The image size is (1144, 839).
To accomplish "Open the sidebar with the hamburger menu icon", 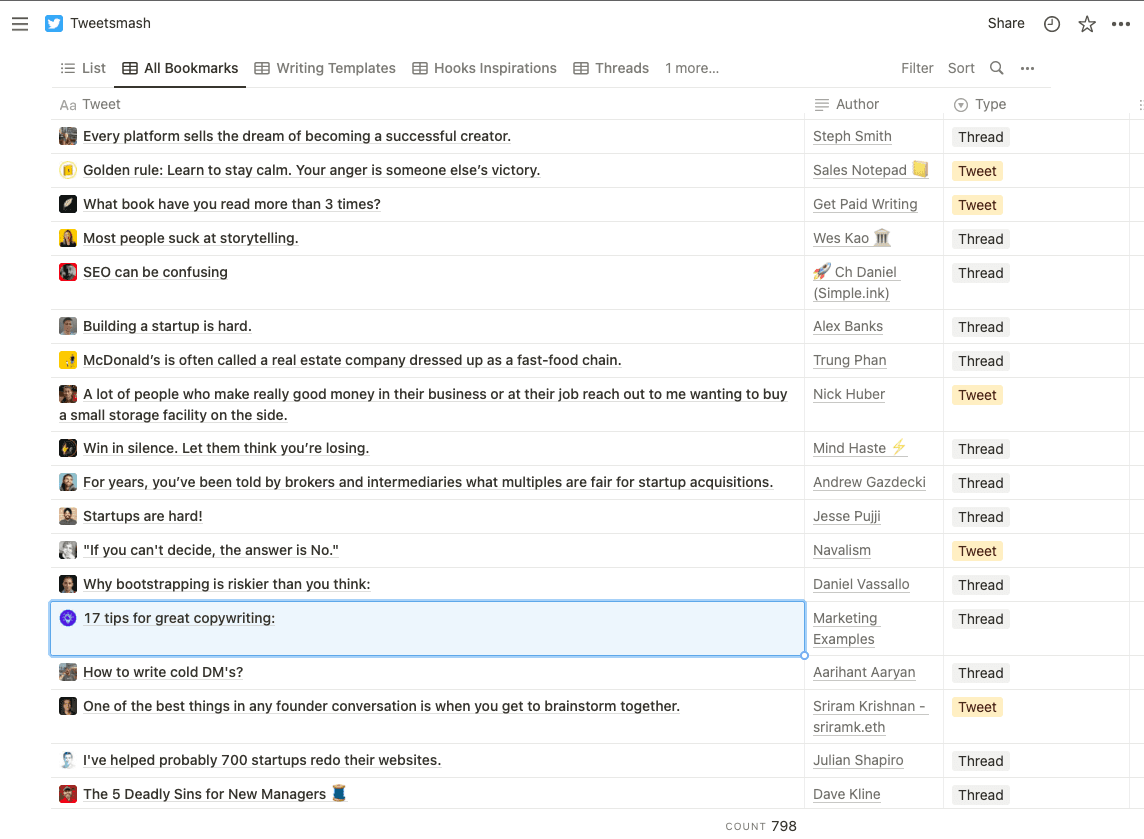I will tap(20, 23).
